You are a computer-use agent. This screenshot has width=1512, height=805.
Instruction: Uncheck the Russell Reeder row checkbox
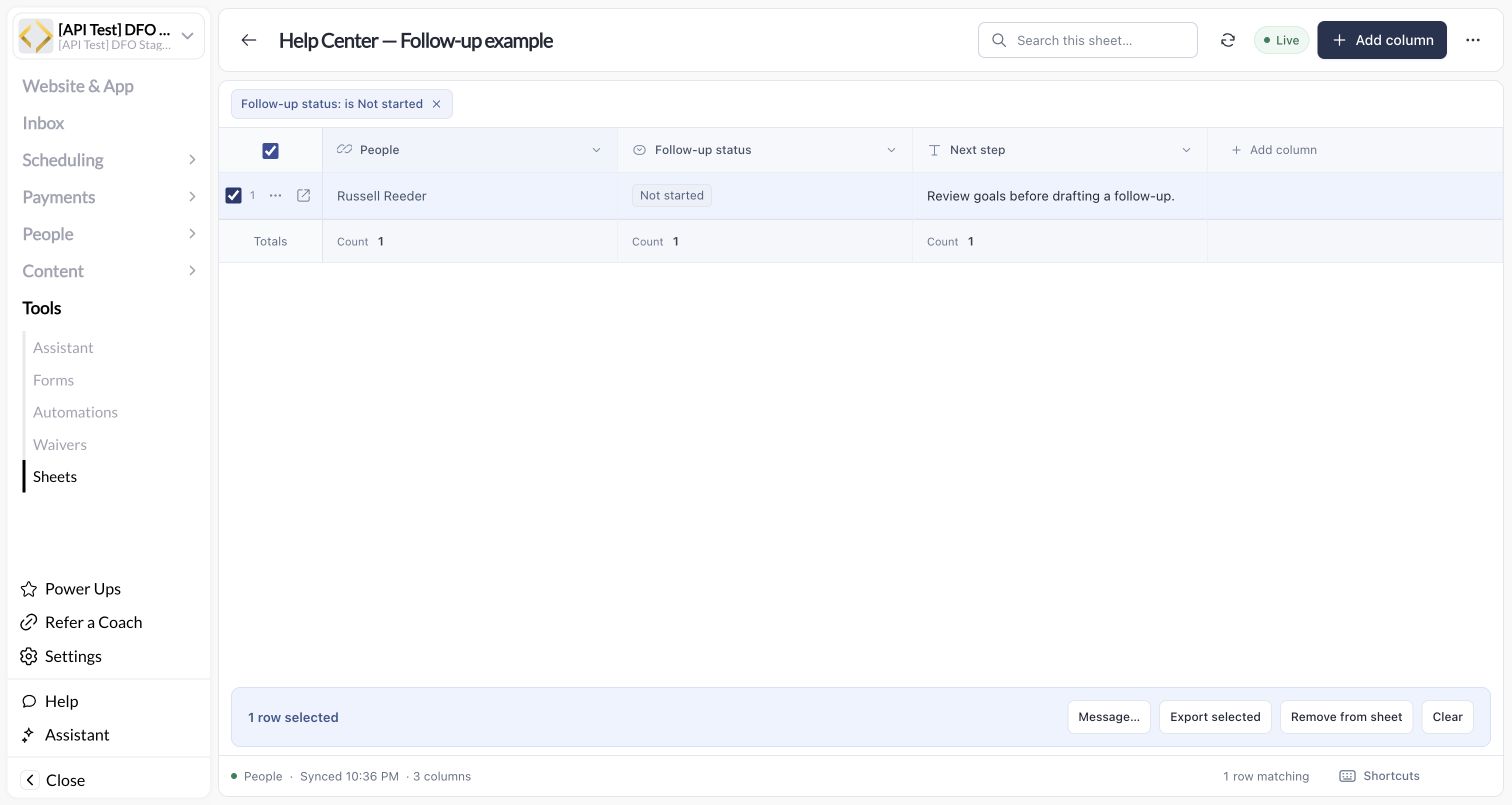click(x=233, y=196)
